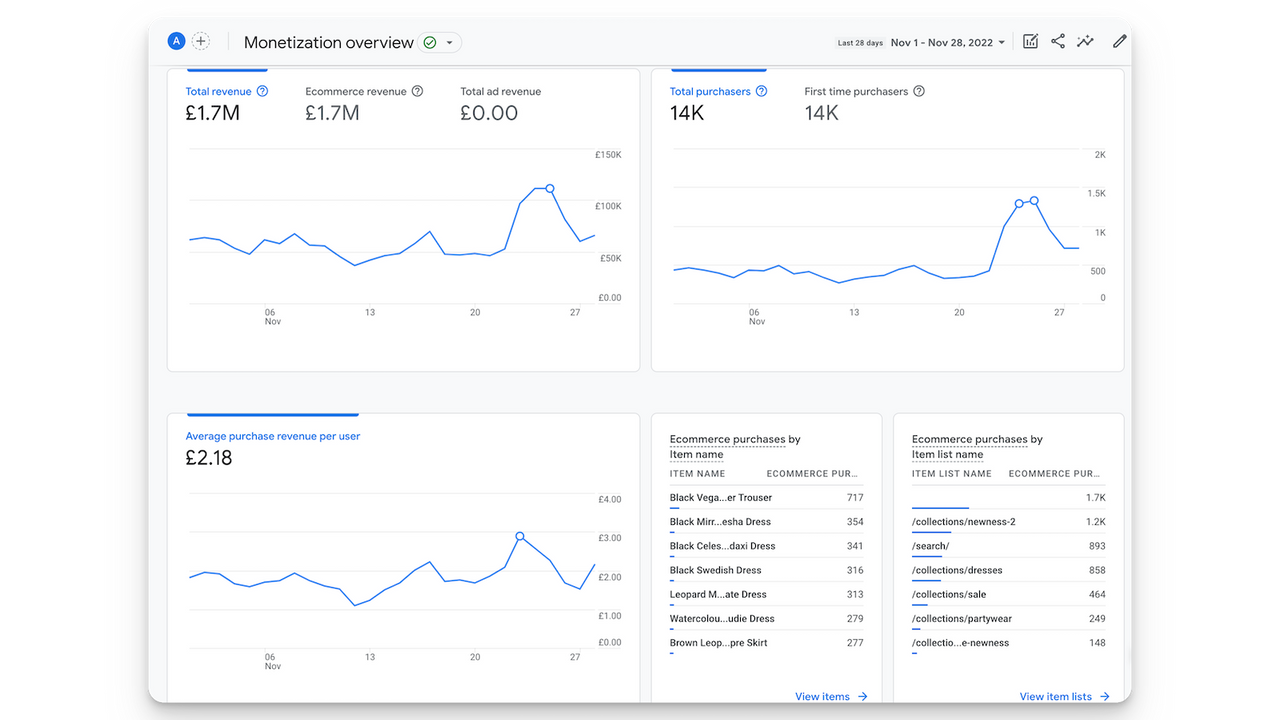
Task: Click the share report icon
Action: coord(1057,42)
